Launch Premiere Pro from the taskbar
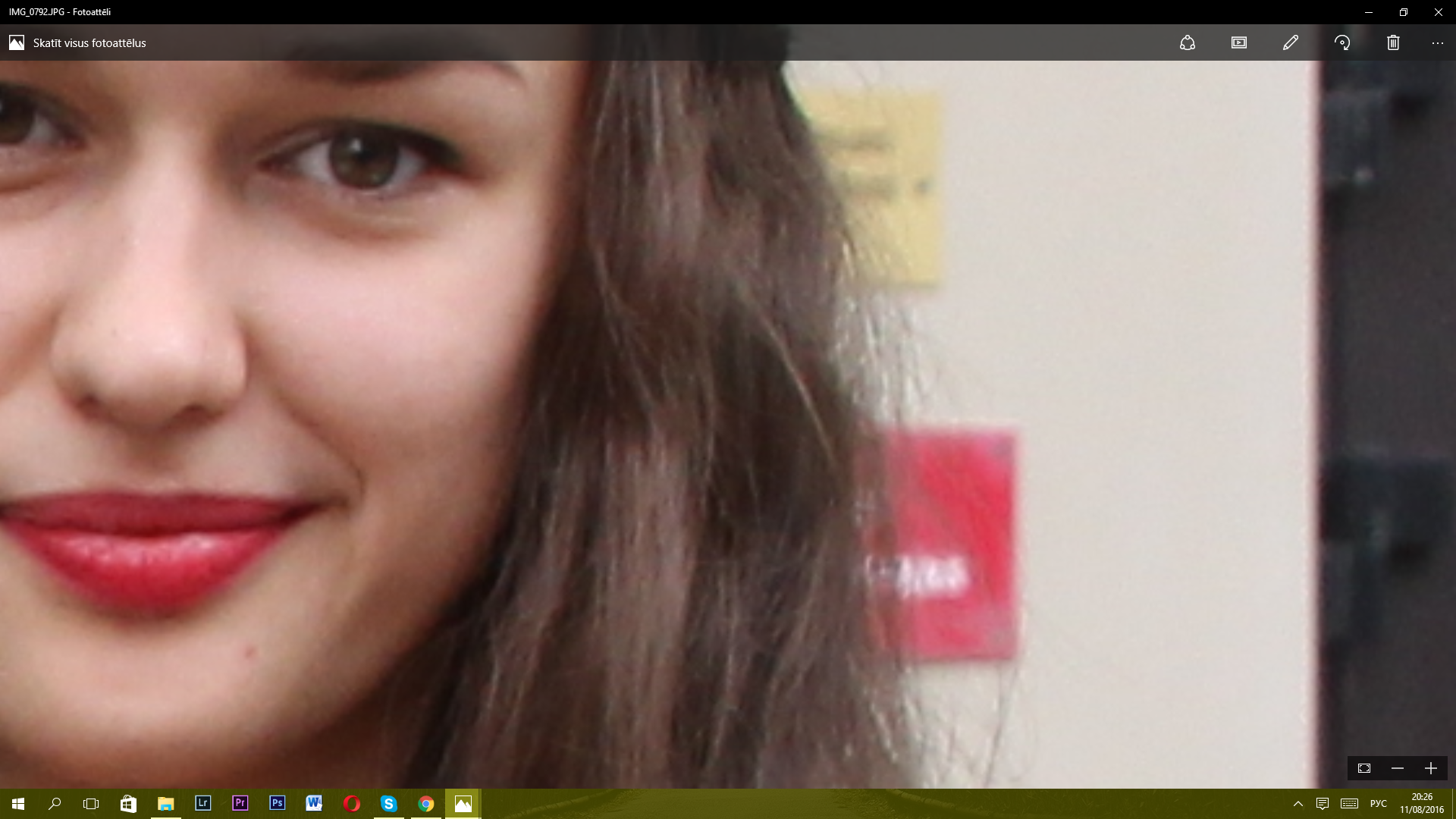The height and width of the screenshot is (819, 1456). (x=240, y=803)
